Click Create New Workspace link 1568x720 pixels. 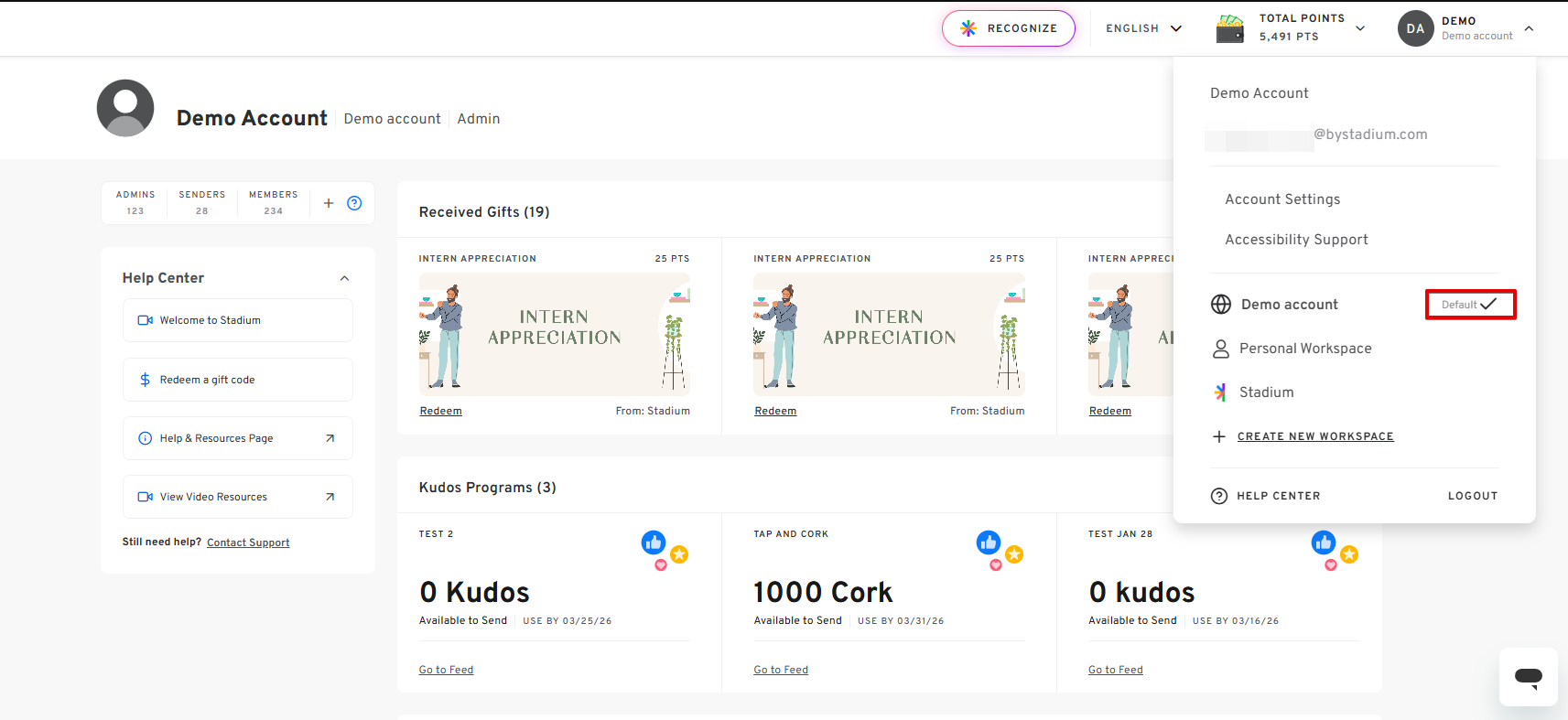click(1314, 436)
